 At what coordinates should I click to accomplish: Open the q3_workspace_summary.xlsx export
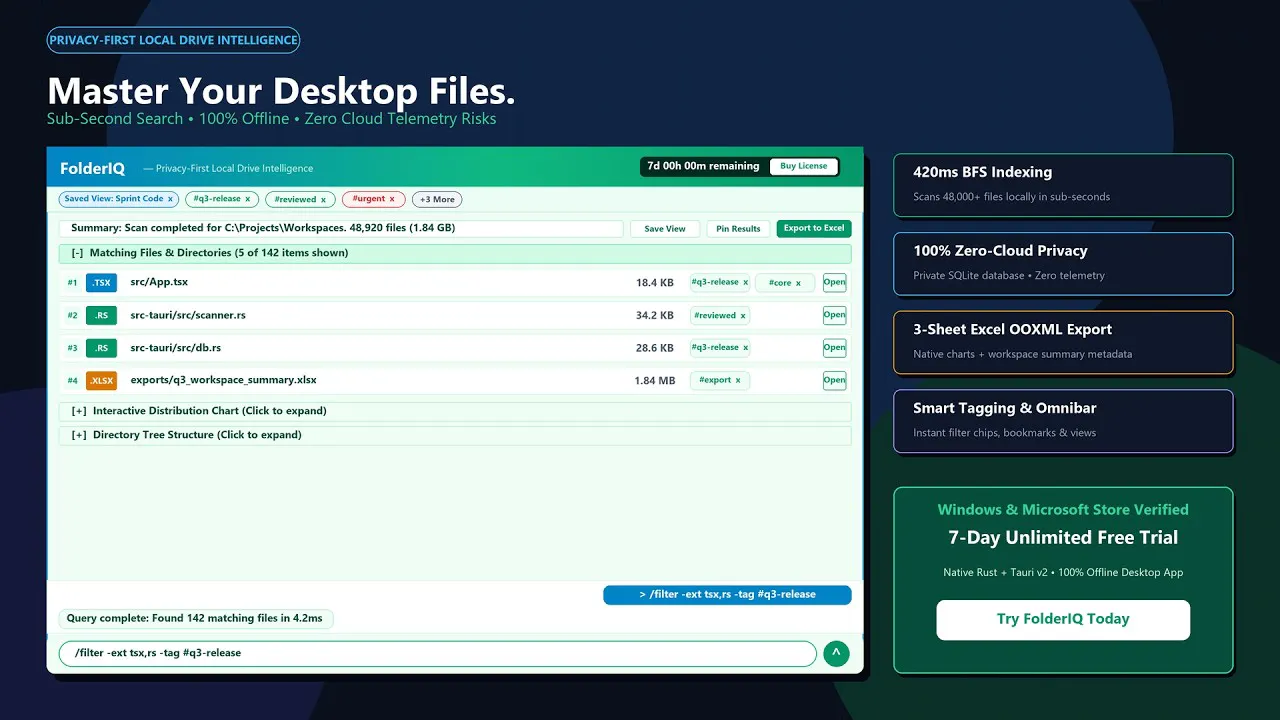tap(834, 380)
